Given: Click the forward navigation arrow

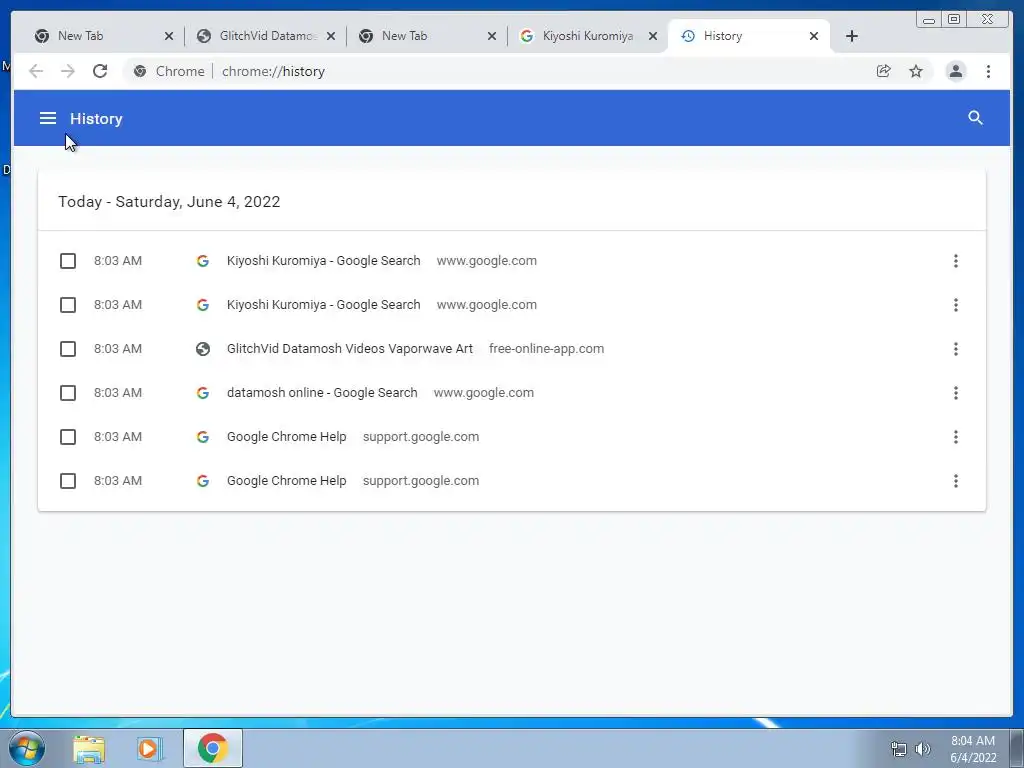Looking at the screenshot, I should [x=68, y=71].
